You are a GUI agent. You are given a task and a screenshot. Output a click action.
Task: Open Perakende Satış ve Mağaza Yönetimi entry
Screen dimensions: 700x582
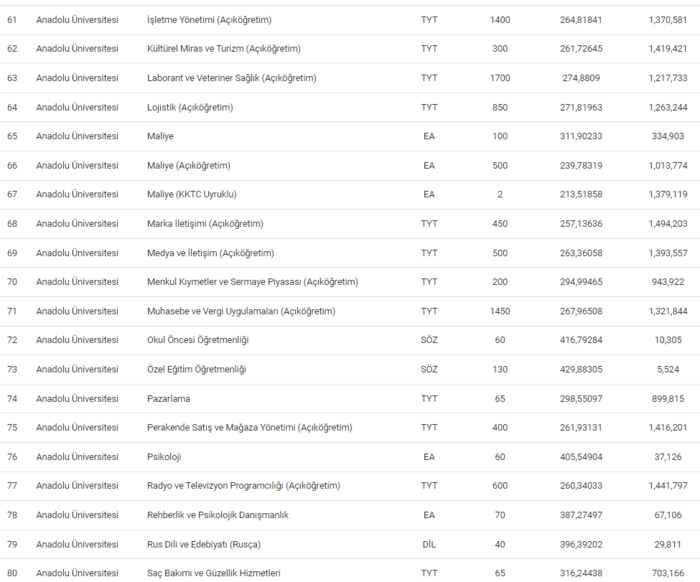[x=249, y=427]
